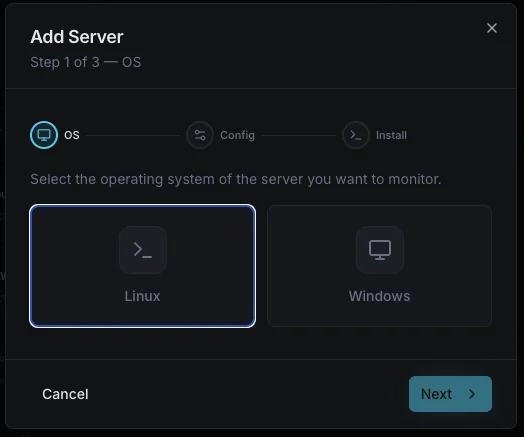Go to the OS step label
The height and width of the screenshot is (437, 524).
[72, 135]
